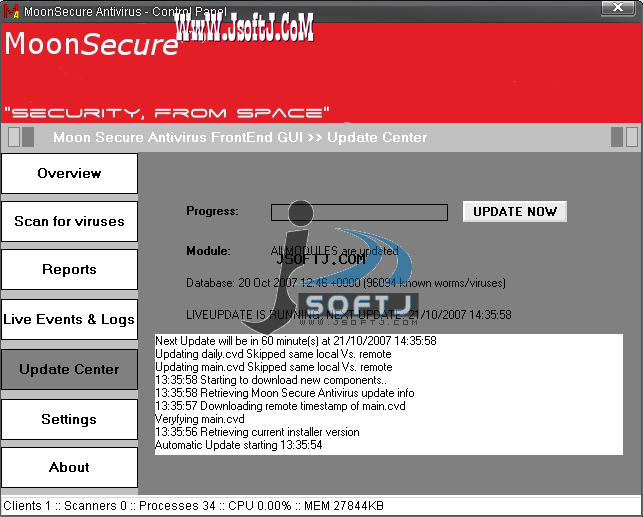Click the status bar 'Processes 34' entry
This screenshot has height=517, width=643.
pos(177,506)
